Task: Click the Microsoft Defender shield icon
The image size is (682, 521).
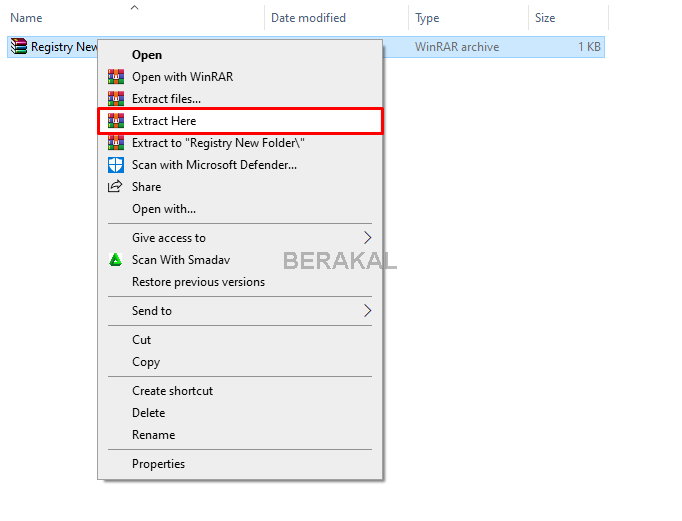Action: pyautogui.click(x=115, y=165)
